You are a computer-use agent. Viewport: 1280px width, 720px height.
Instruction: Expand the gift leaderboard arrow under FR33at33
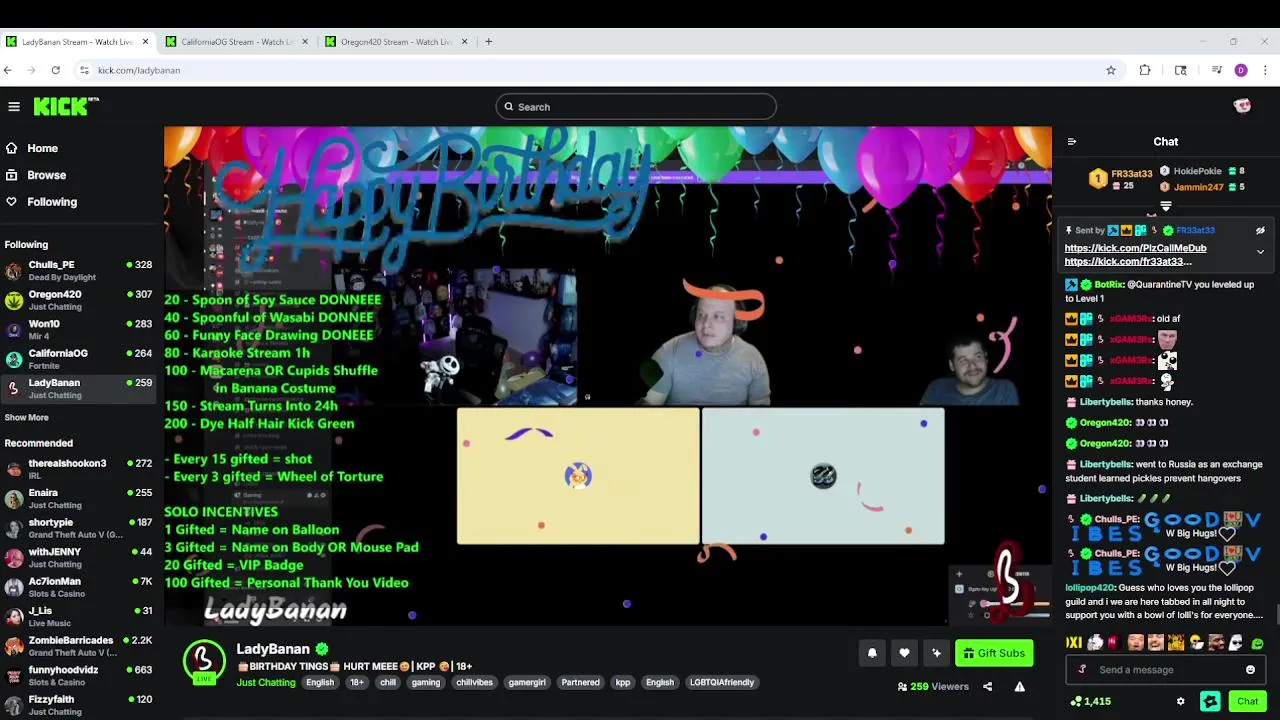click(1165, 206)
